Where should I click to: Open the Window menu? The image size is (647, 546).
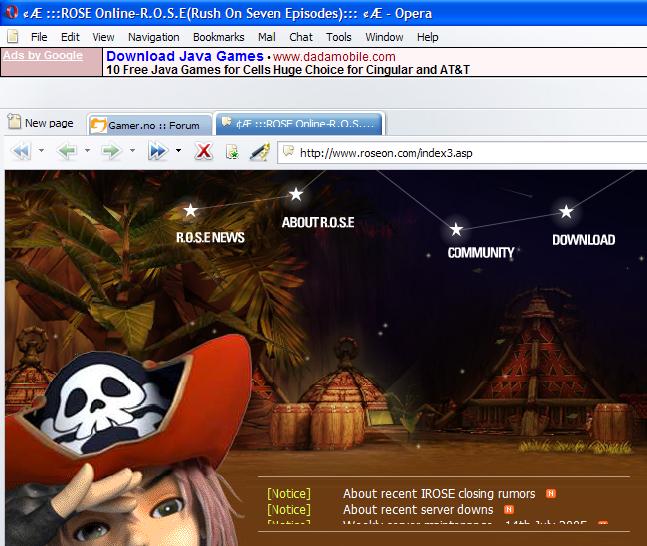point(384,37)
